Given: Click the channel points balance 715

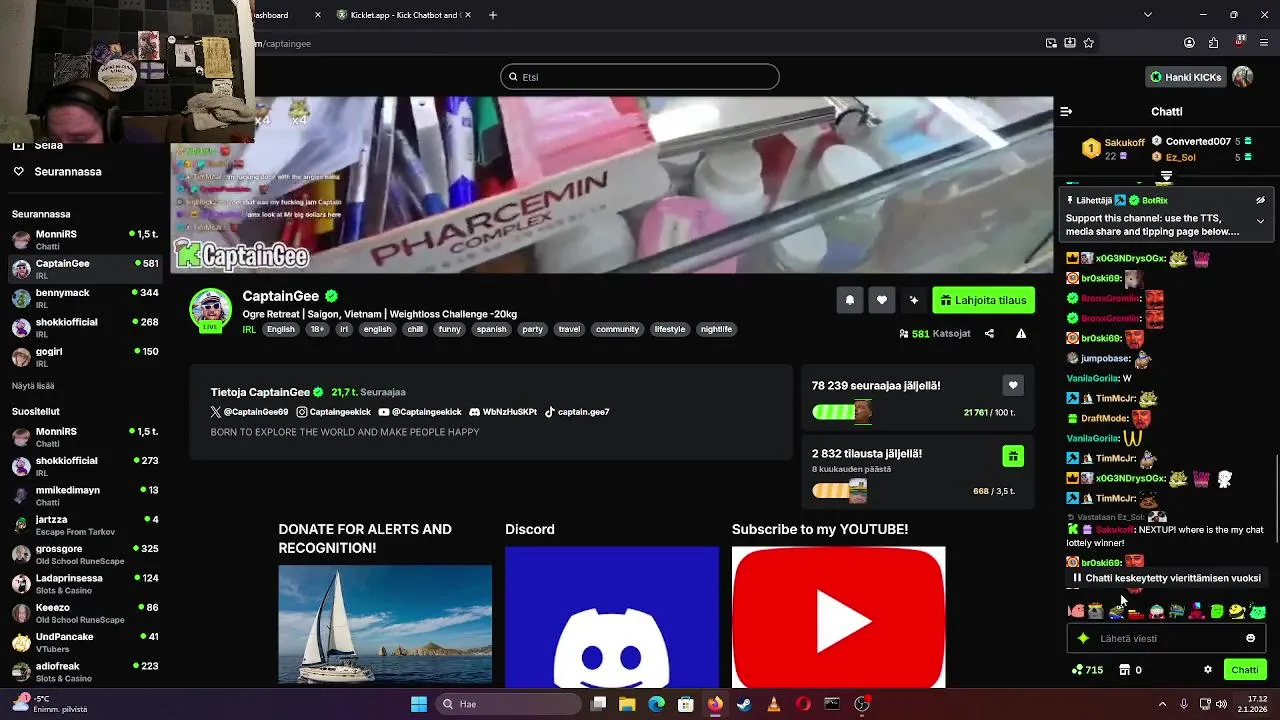Looking at the screenshot, I should pos(1087,670).
